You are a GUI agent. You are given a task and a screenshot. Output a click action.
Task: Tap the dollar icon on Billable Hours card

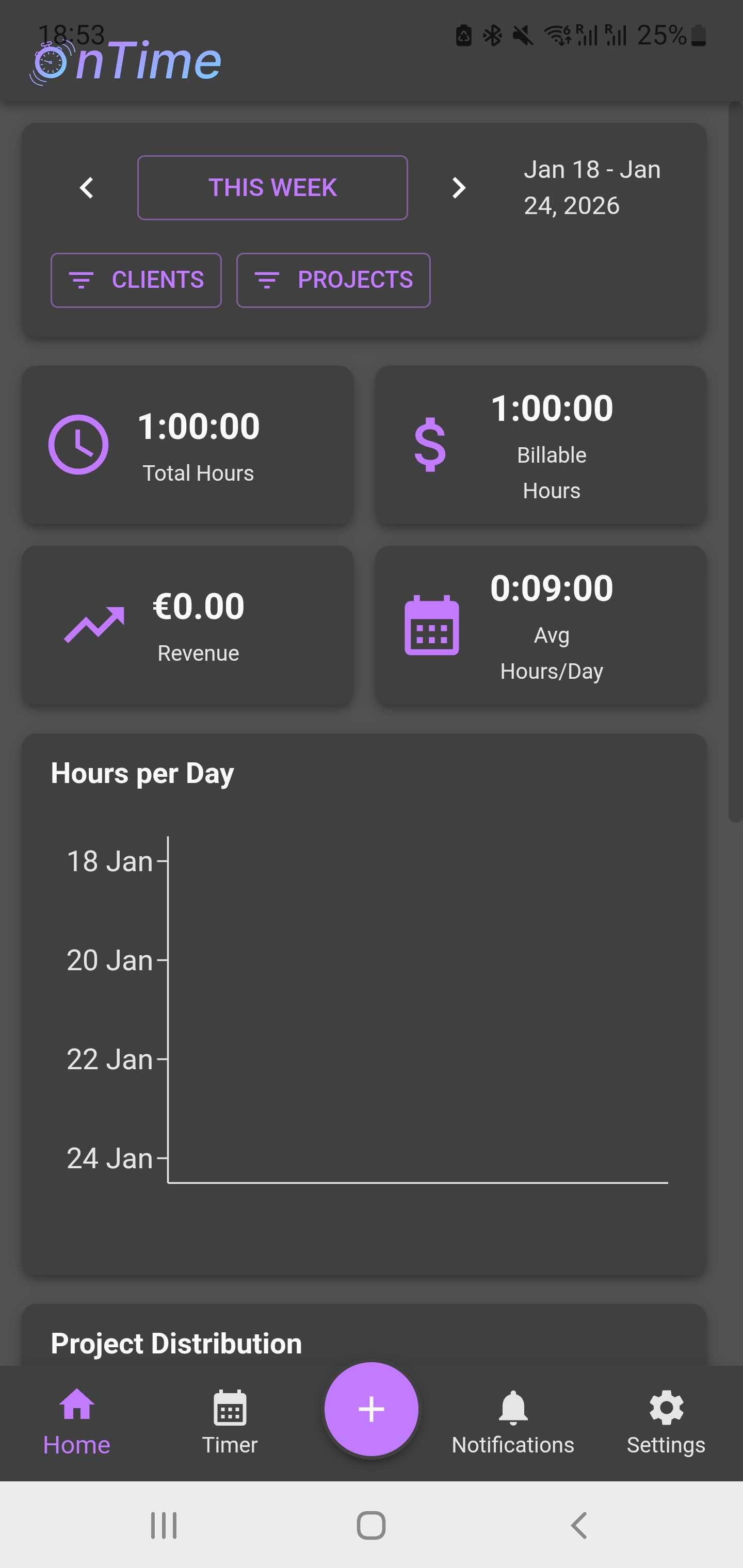pyautogui.click(x=430, y=444)
